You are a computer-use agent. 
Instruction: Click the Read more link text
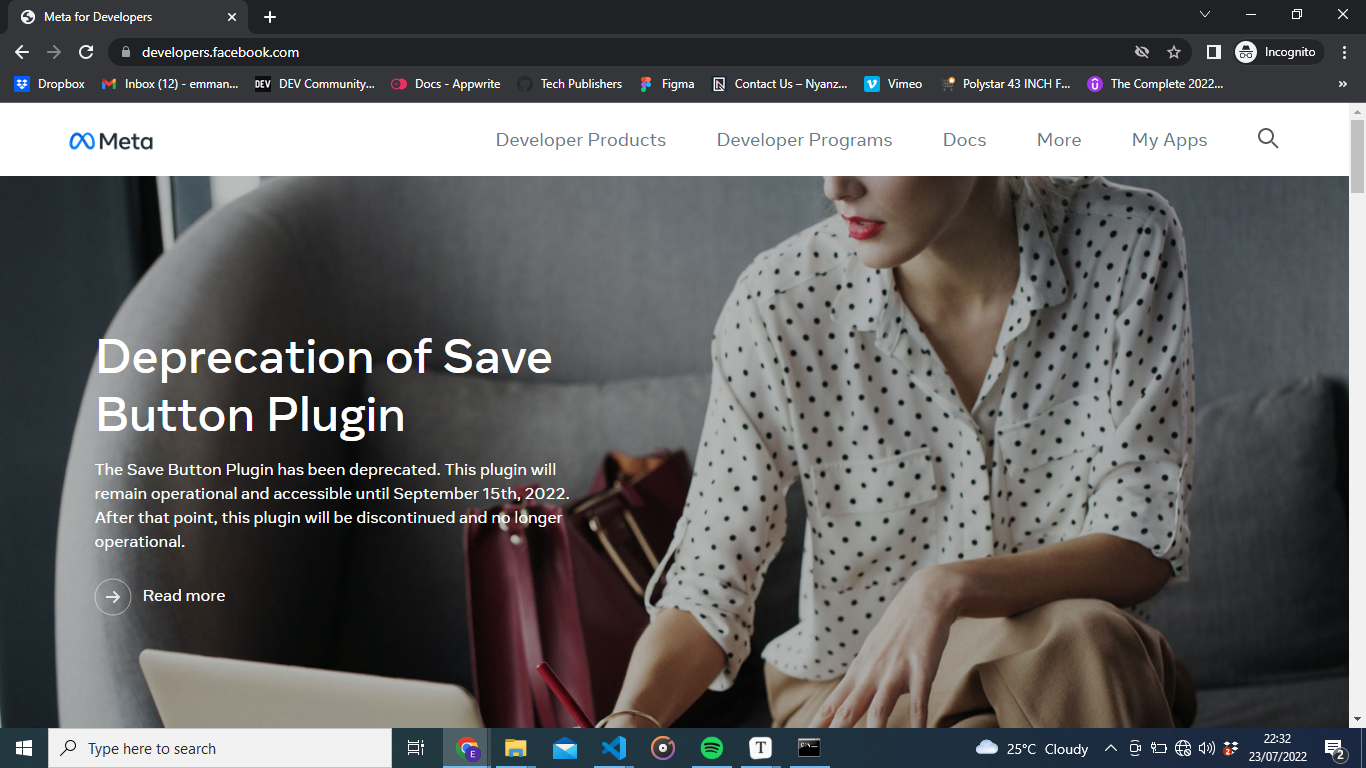point(184,596)
